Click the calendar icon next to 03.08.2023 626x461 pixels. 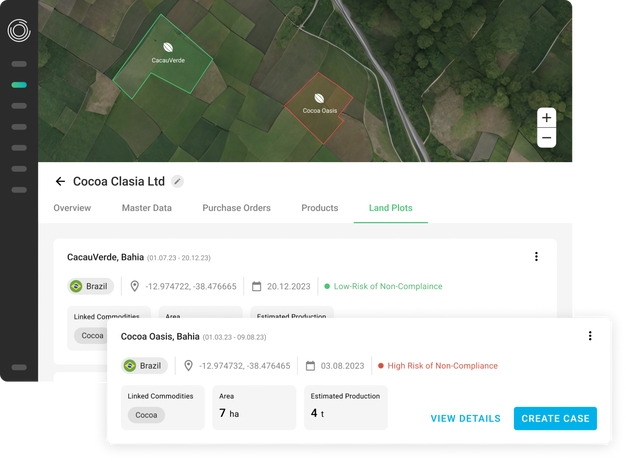click(x=310, y=366)
